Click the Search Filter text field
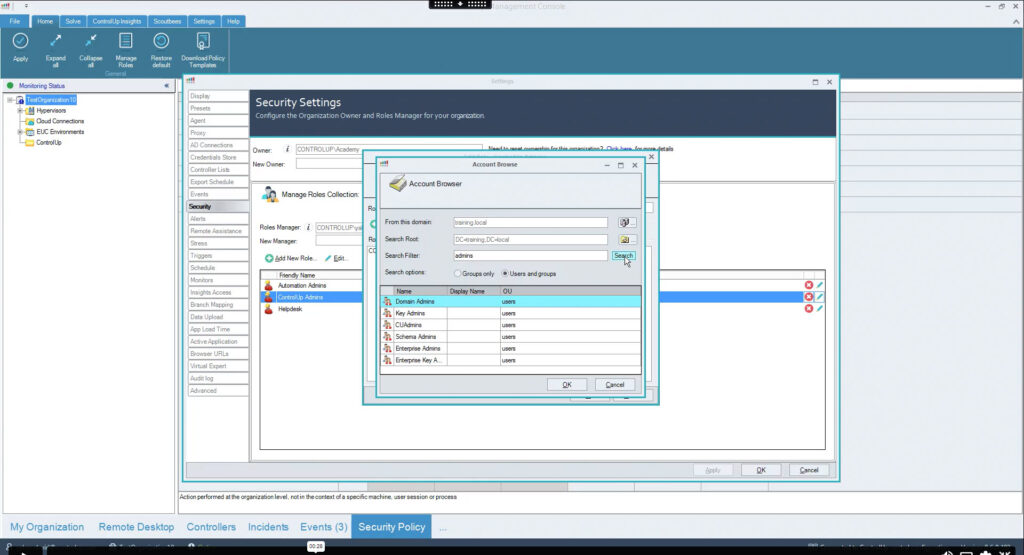 point(529,256)
